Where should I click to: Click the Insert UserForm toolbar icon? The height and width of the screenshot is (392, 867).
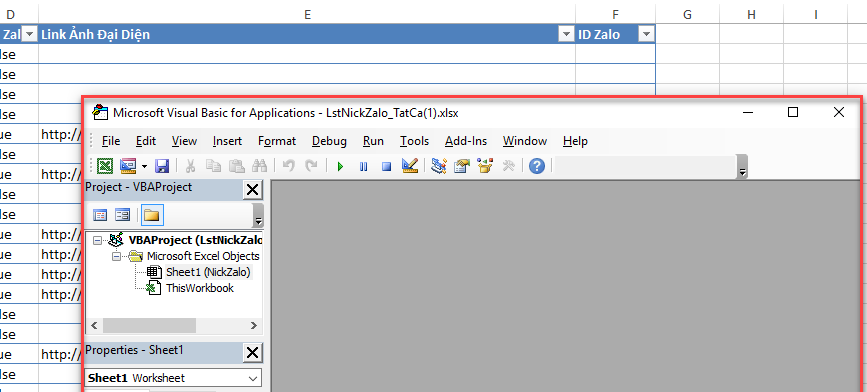pos(128,166)
